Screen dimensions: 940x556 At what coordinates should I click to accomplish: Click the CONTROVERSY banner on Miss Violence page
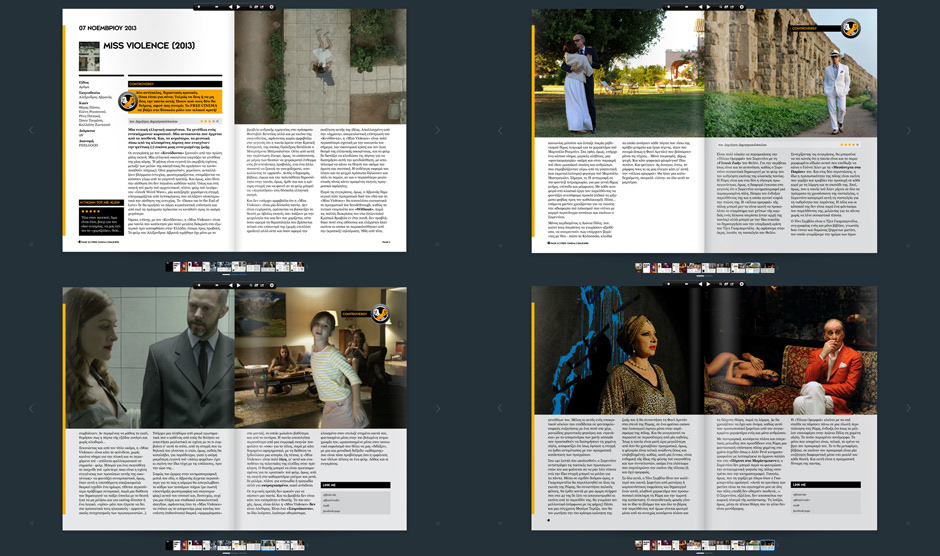[x=175, y=84]
